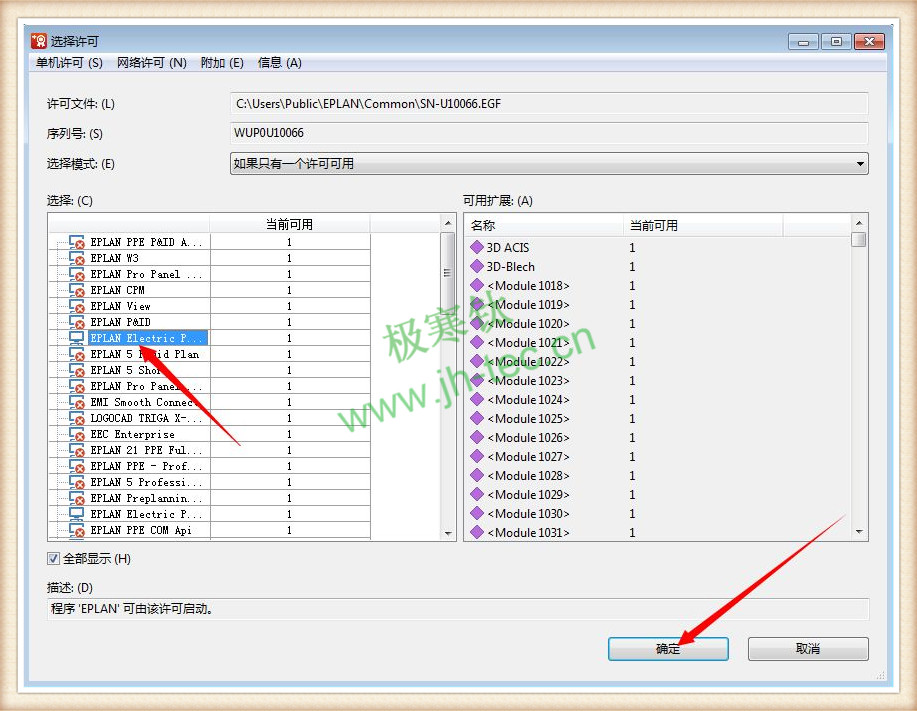Screen dimensions: 917x711
Task: Open the 单机许可 (S) menu
Action: tap(69, 63)
